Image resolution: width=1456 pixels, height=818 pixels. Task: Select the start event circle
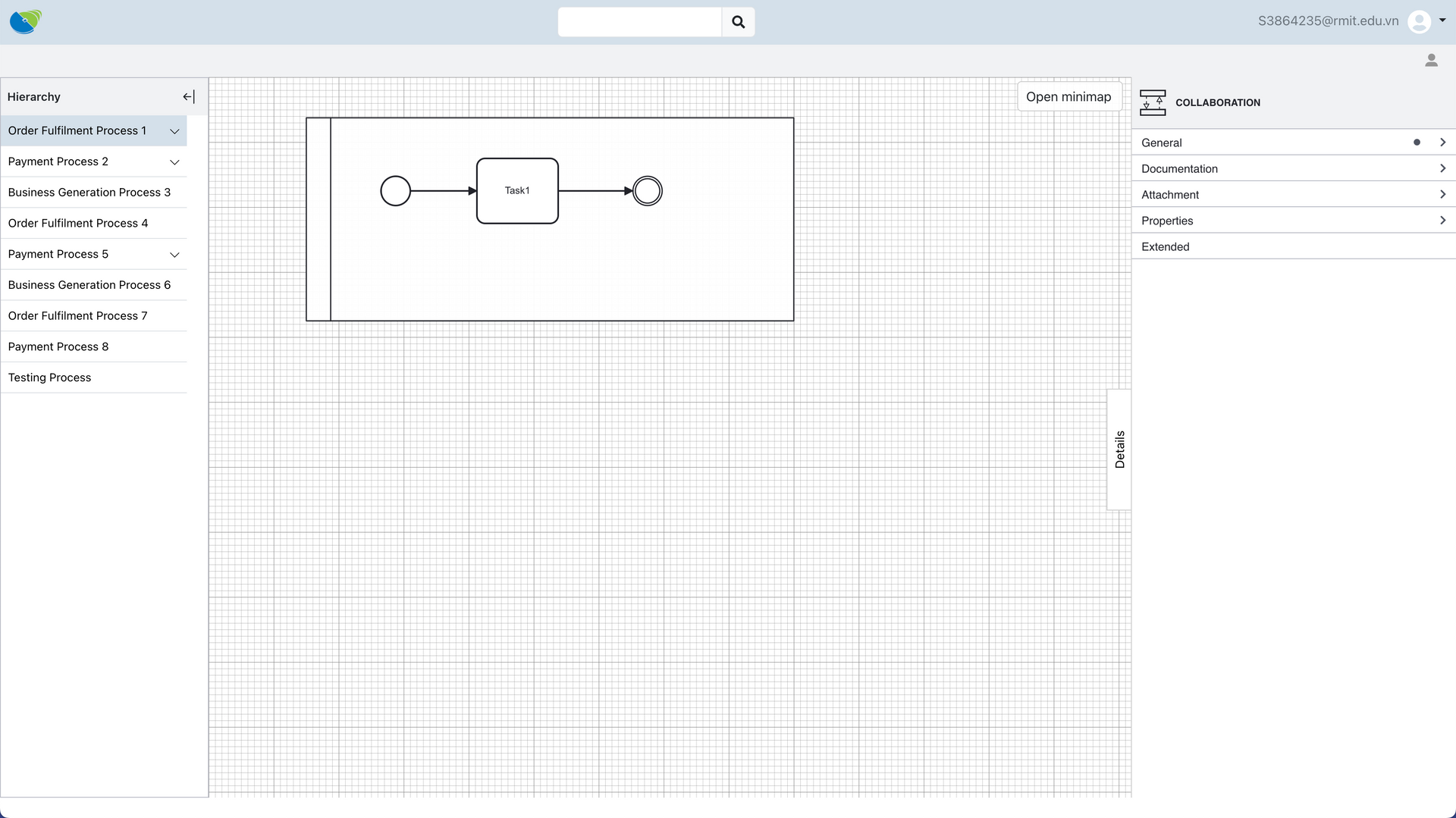pos(395,191)
